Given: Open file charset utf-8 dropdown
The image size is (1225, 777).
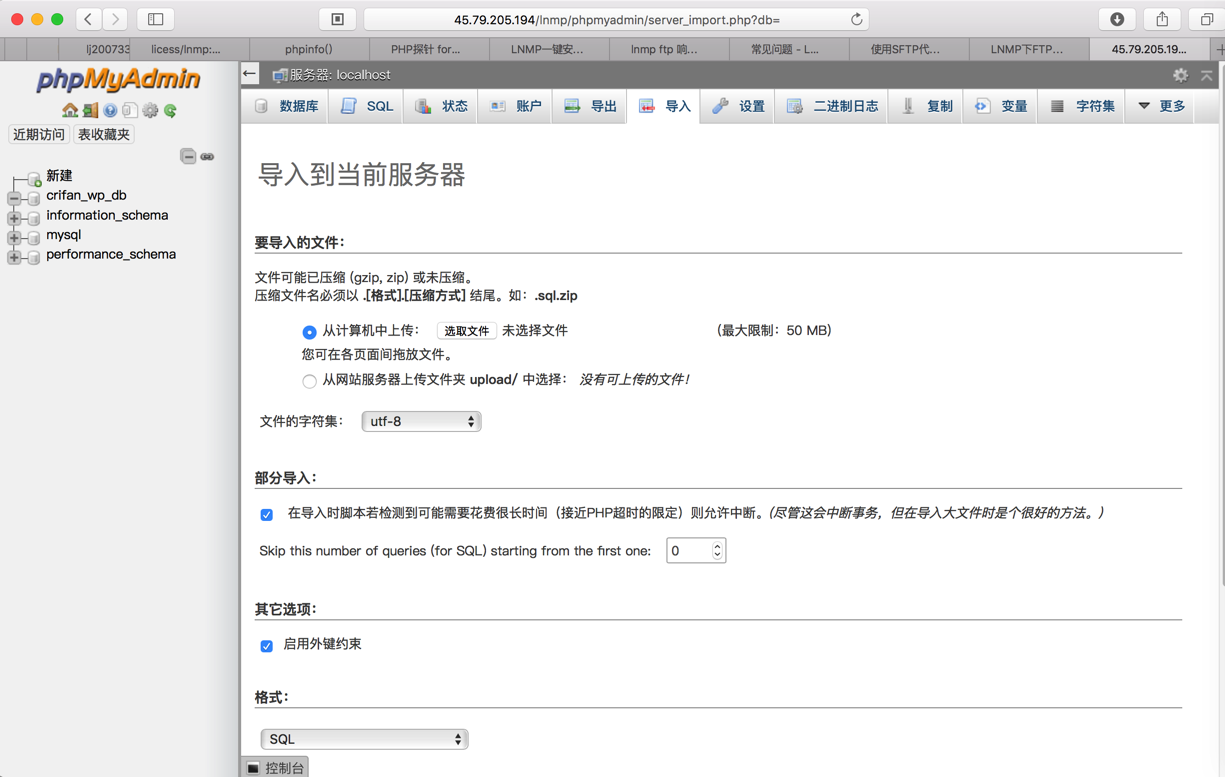Looking at the screenshot, I should point(421,422).
